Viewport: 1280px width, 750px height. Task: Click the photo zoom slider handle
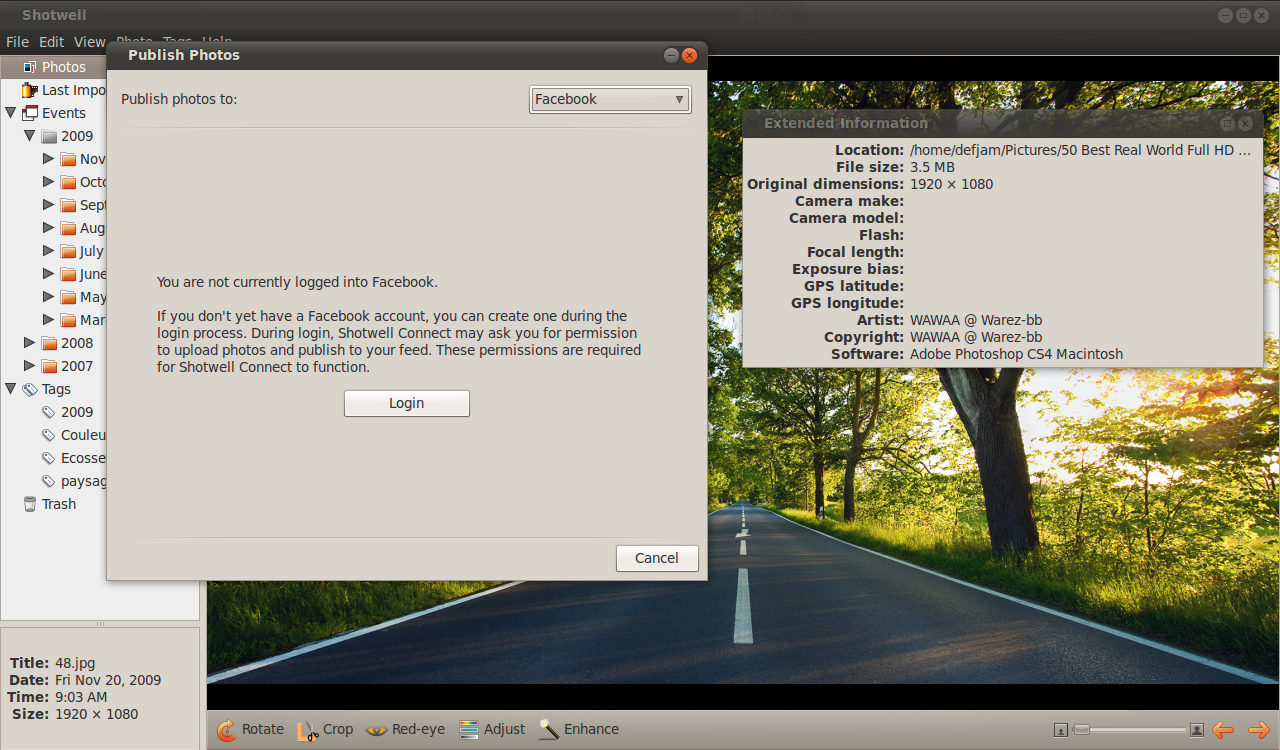(x=1081, y=730)
